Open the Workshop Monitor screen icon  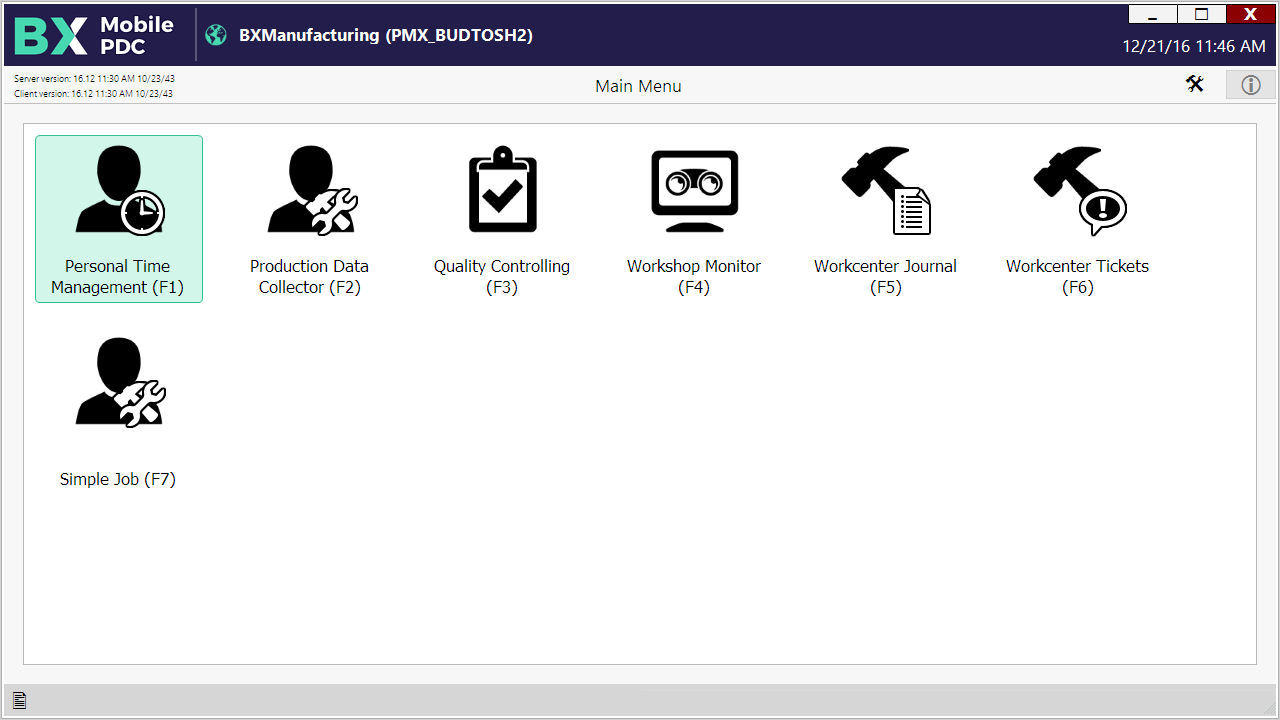point(694,191)
